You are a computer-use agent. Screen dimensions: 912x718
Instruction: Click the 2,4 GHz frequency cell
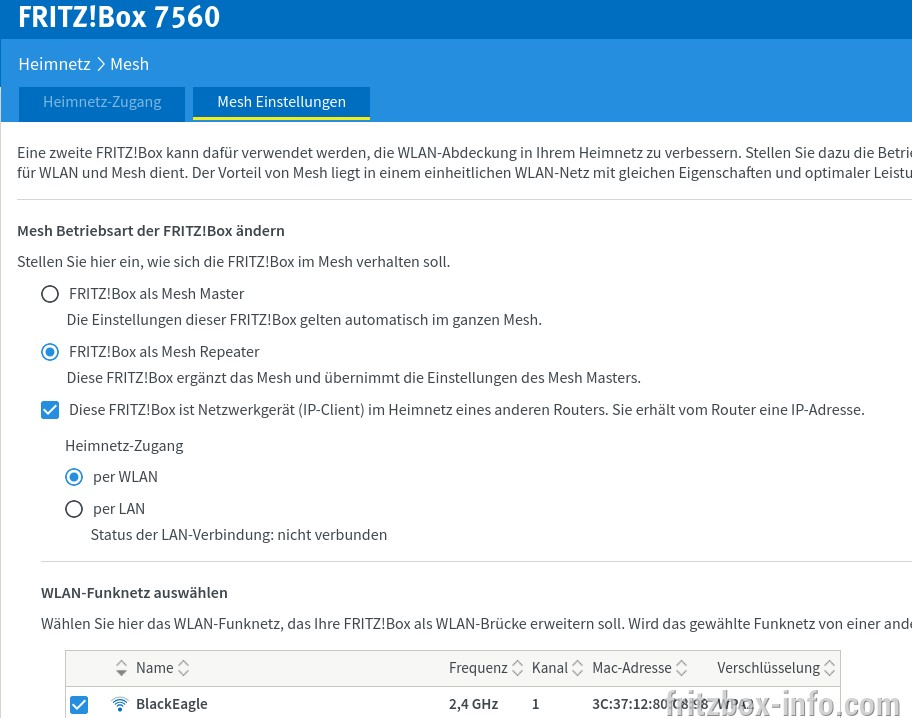[x=473, y=704]
